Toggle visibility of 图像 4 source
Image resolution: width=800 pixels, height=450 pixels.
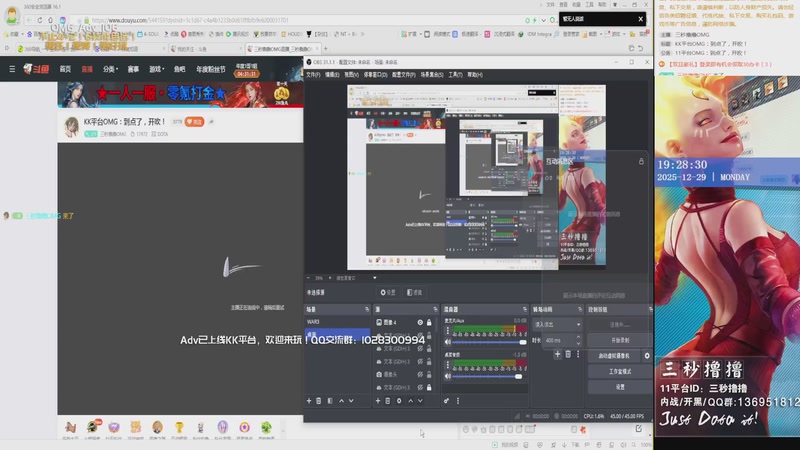[420, 322]
